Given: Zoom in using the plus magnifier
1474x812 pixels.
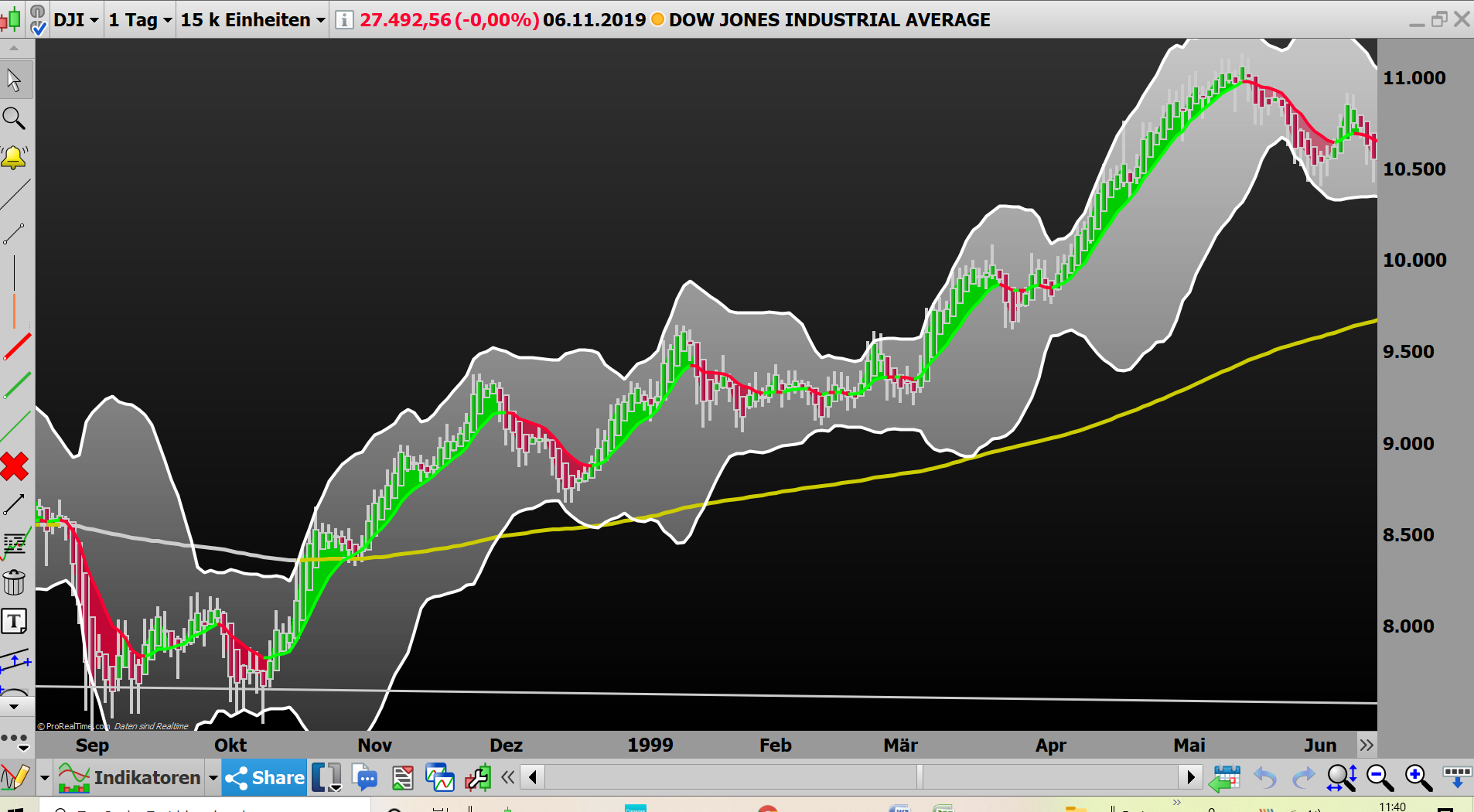Looking at the screenshot, I should click(1416, 778).
